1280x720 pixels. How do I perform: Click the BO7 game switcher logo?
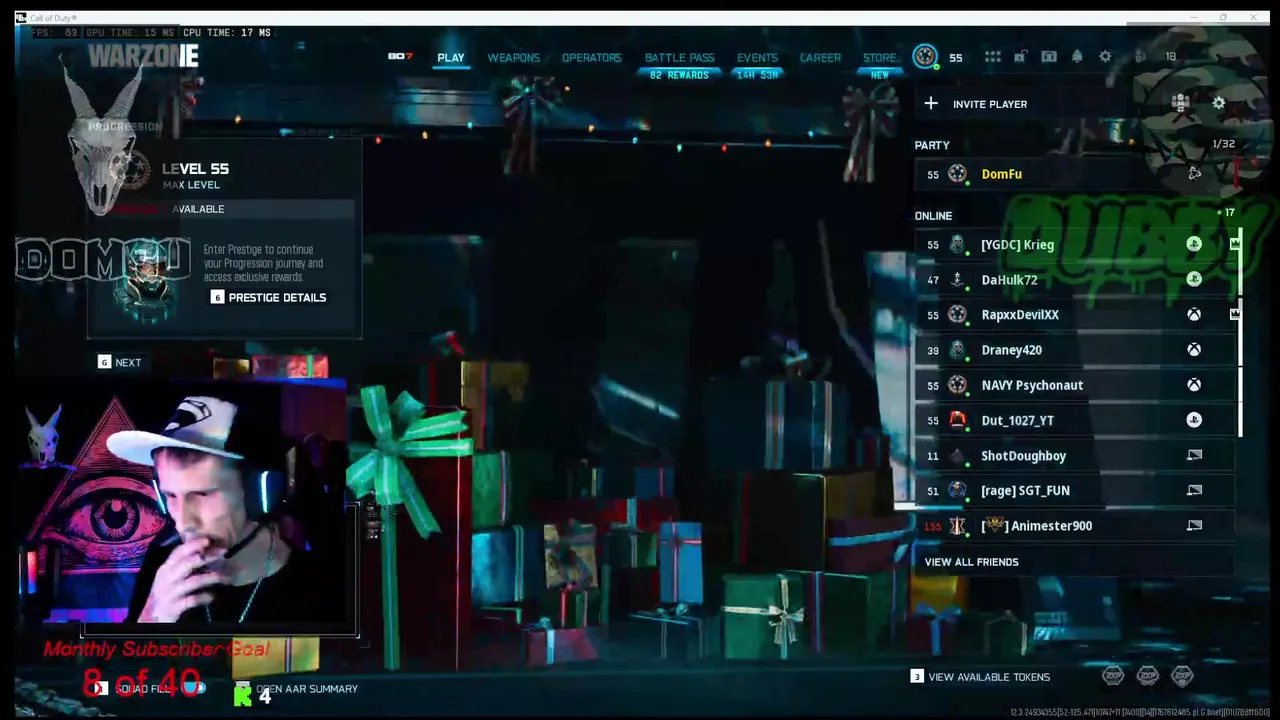click(x=400, y=57)
